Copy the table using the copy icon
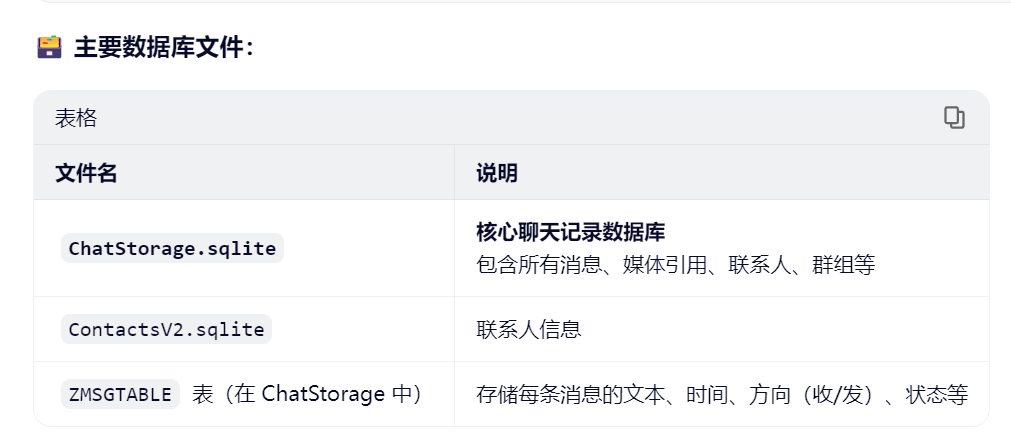Image resolution: width=1011 pixels, height=432 pixels. tap(954, 118)
